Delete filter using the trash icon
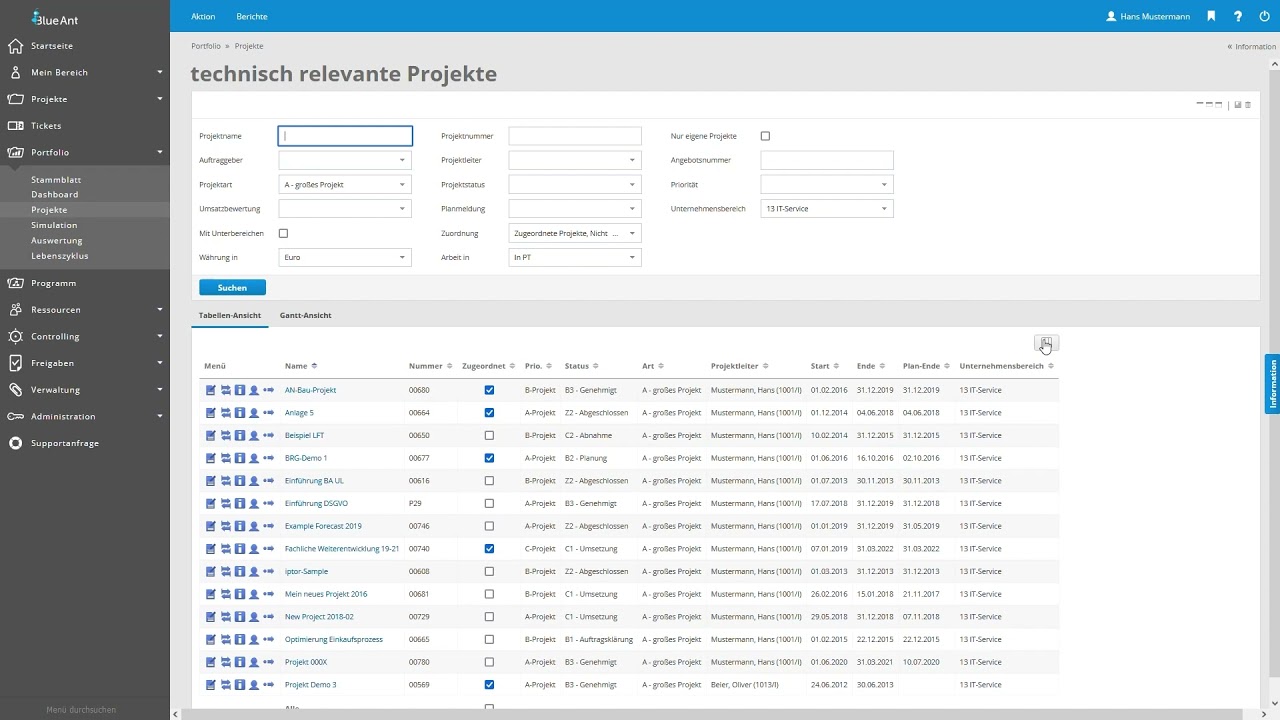 coord(1248,104)
